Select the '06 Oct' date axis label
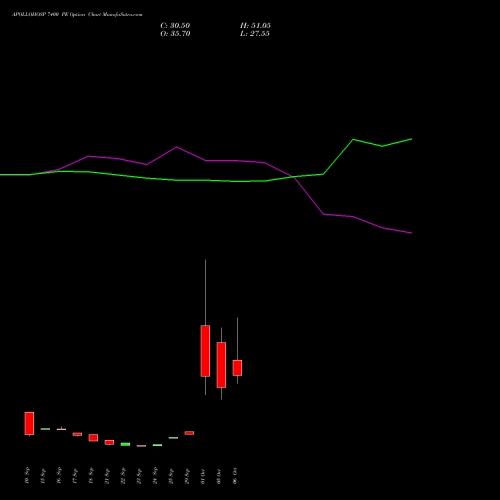The height and width of the screenshot is (500, 500). coord(235,476)
